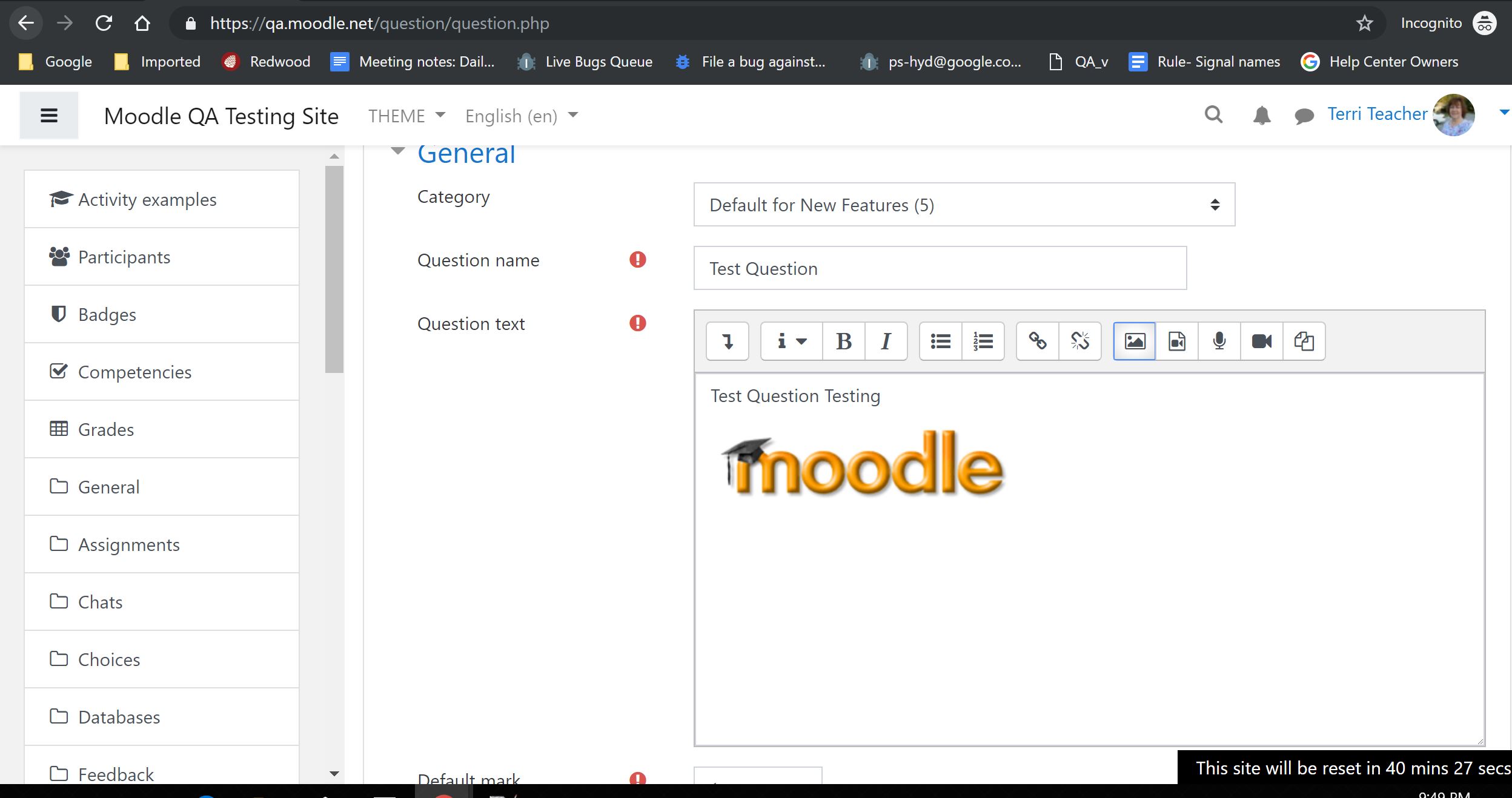The width and height of the screenshot is (1512, 798).
Task: Insert an unordered bullet list
Action: (941, 341)
